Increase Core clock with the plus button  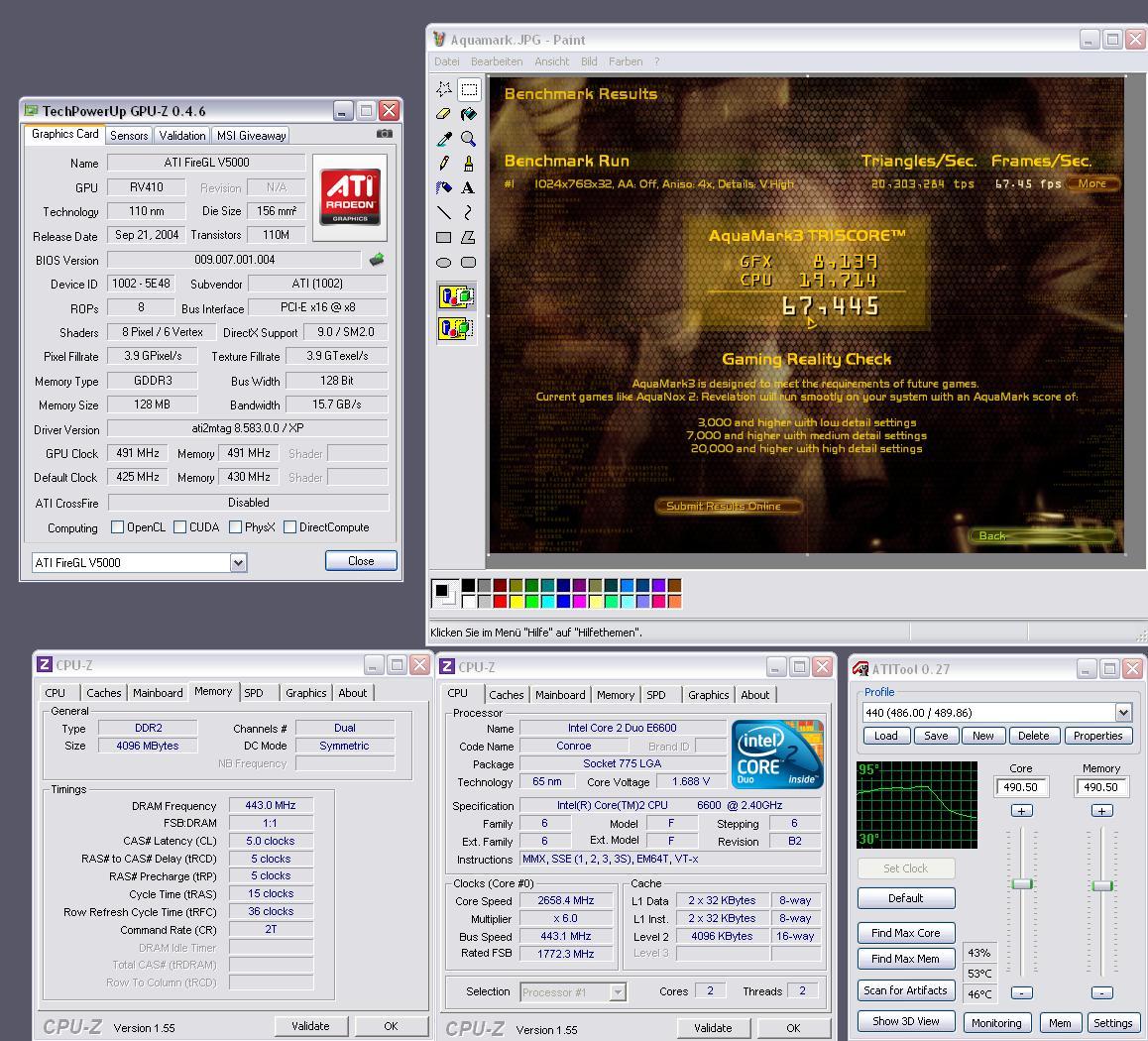tap(1021, 810)
